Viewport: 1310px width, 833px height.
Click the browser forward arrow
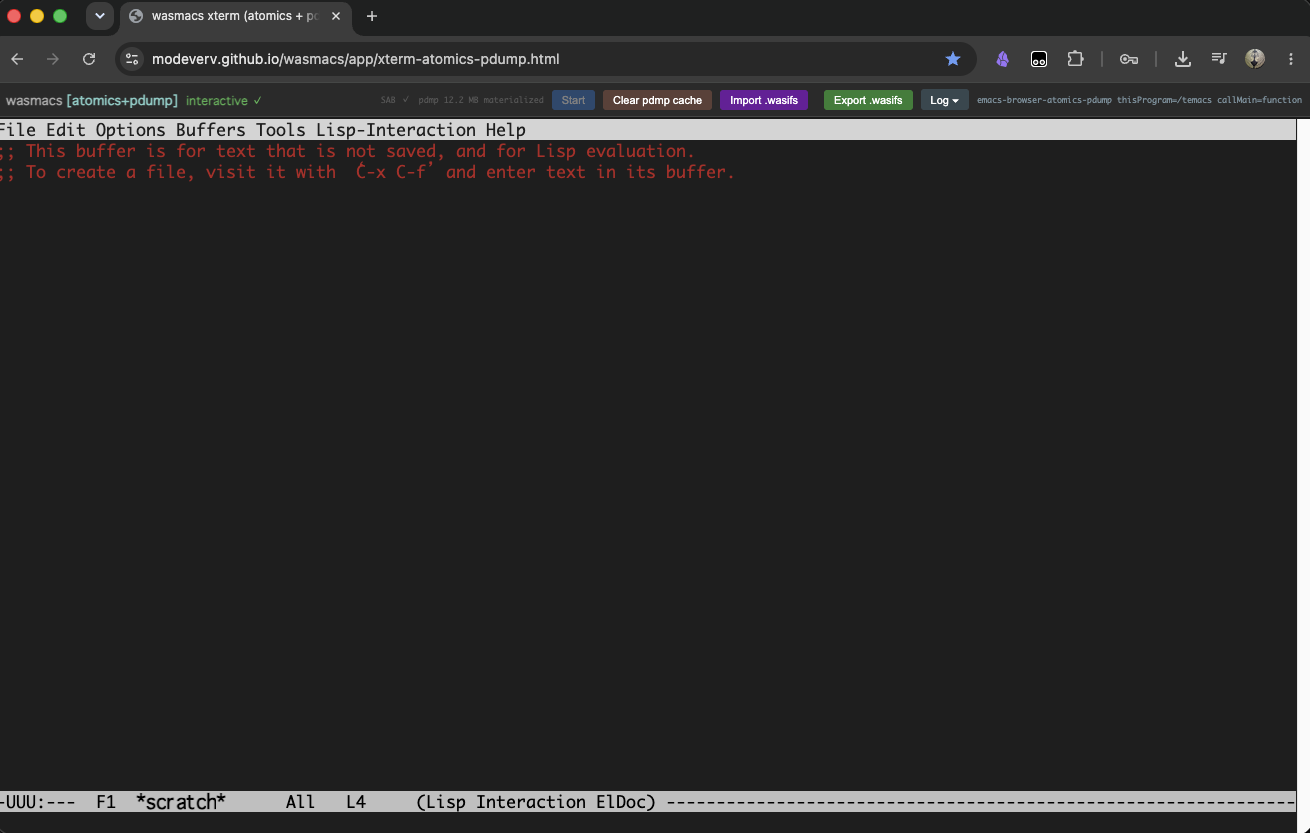tap(53, 59)
